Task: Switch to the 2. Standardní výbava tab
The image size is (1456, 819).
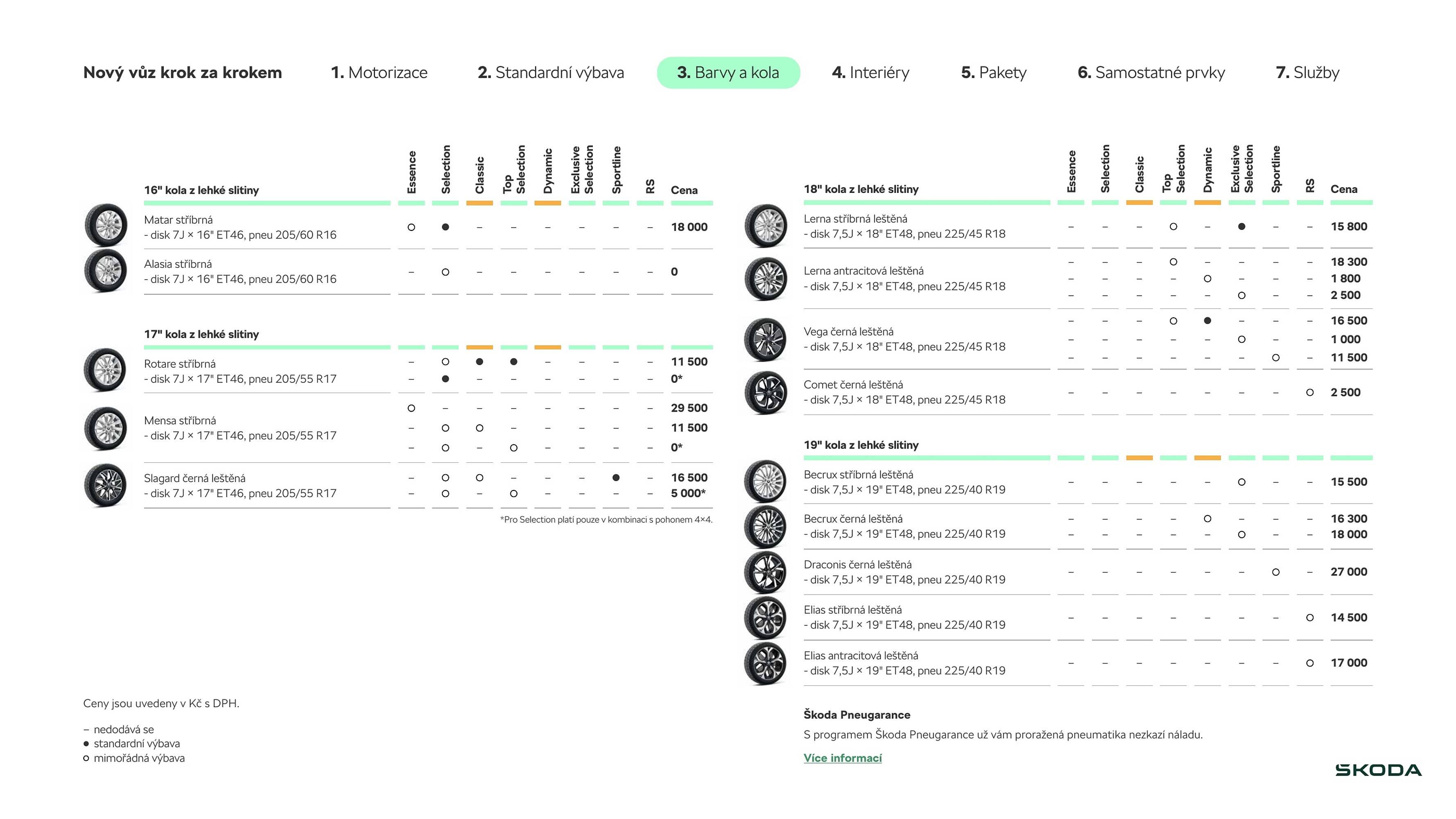Action: 551,72
